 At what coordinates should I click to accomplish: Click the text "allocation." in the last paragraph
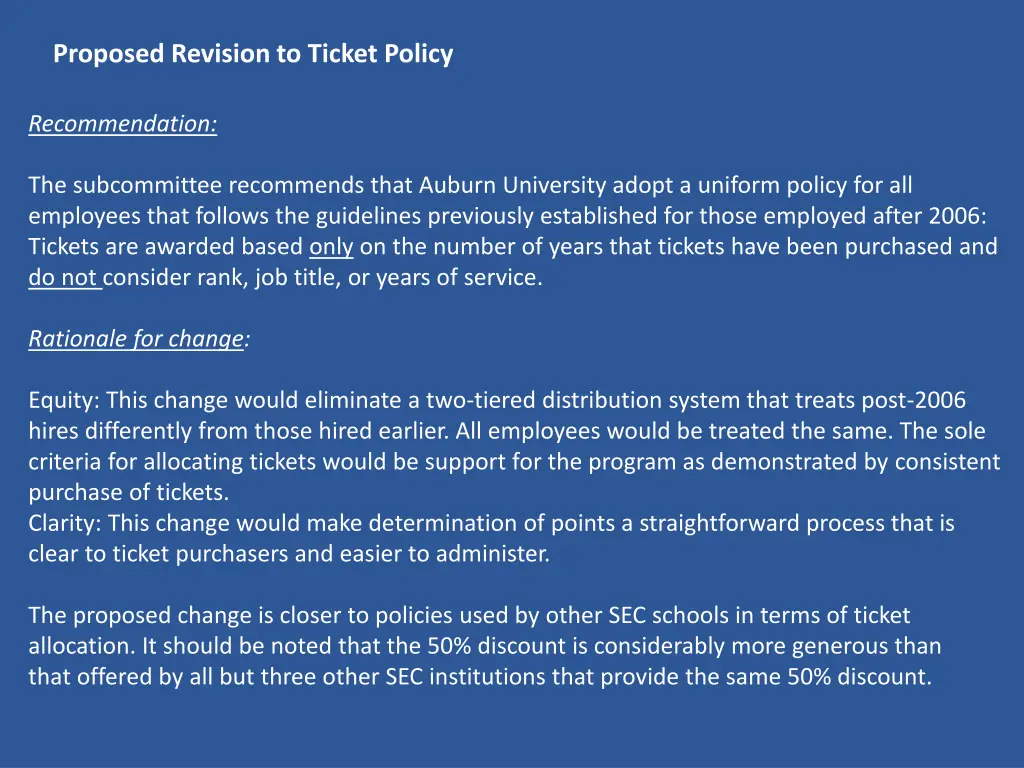[82, 646]
